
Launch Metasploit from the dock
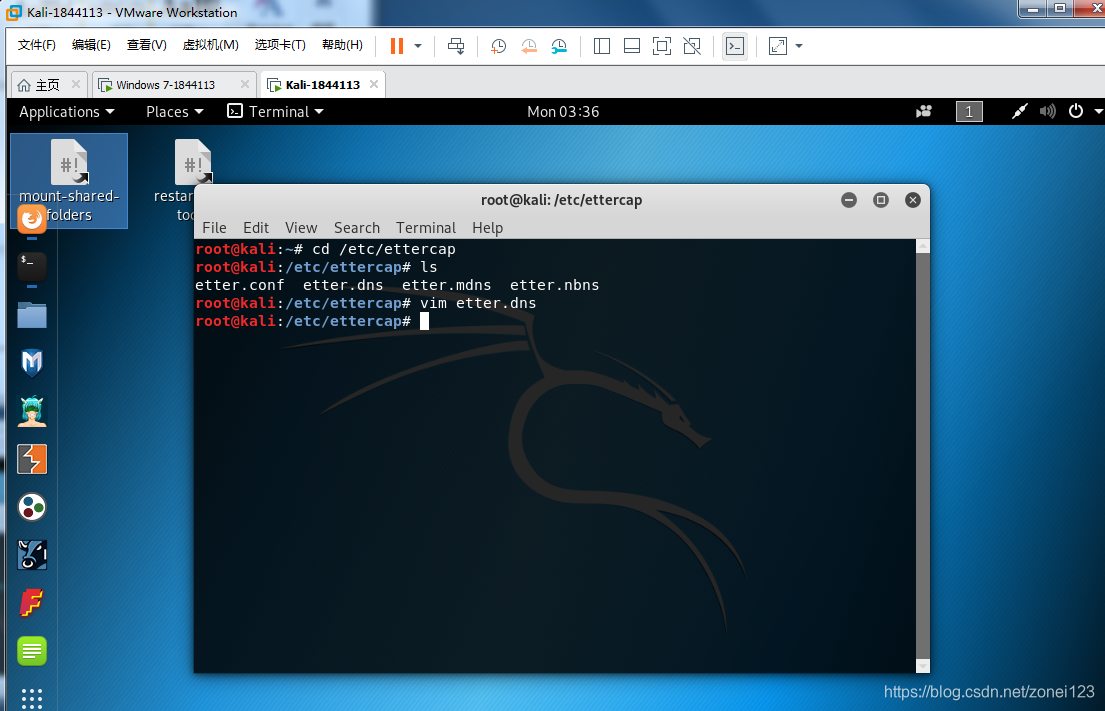(32, 363)
